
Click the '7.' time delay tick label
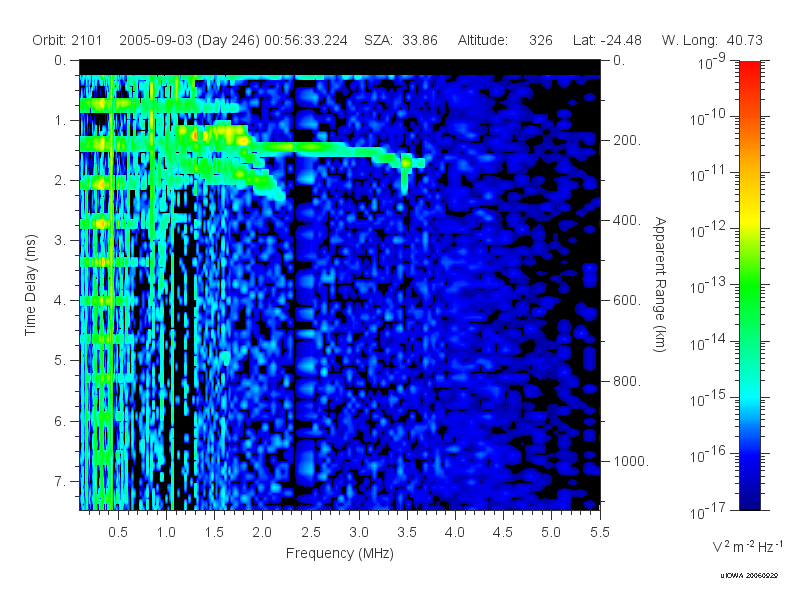click(61, 481)
